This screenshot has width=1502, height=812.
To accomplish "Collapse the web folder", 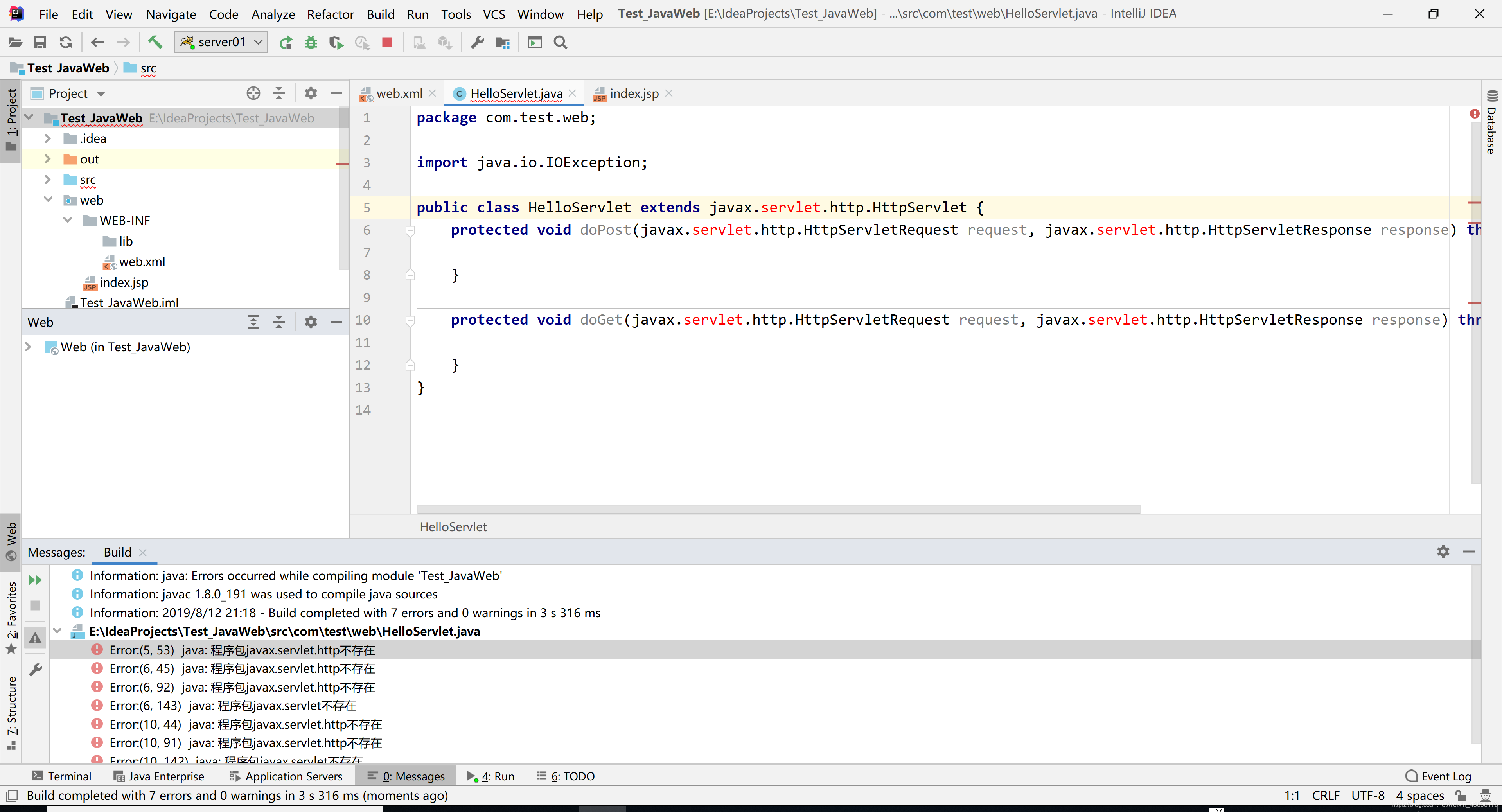I will (48, 200).
